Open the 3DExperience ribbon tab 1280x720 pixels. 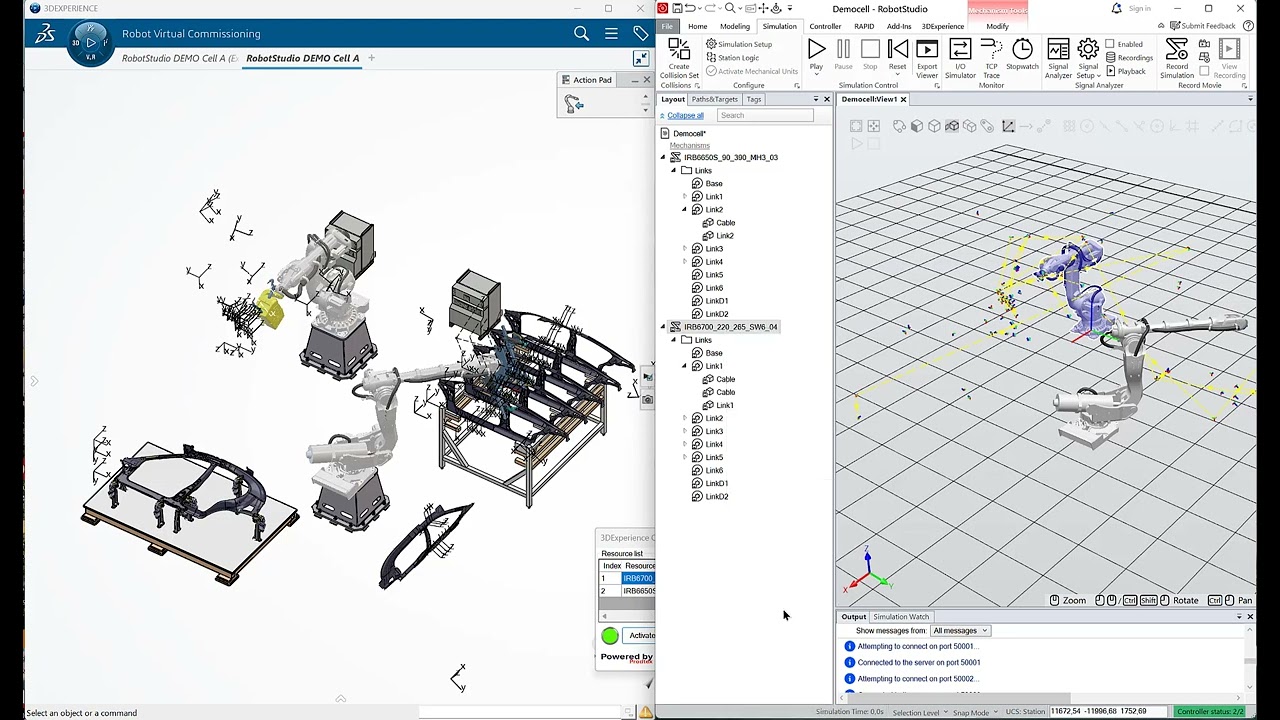(x=943, y=26)
